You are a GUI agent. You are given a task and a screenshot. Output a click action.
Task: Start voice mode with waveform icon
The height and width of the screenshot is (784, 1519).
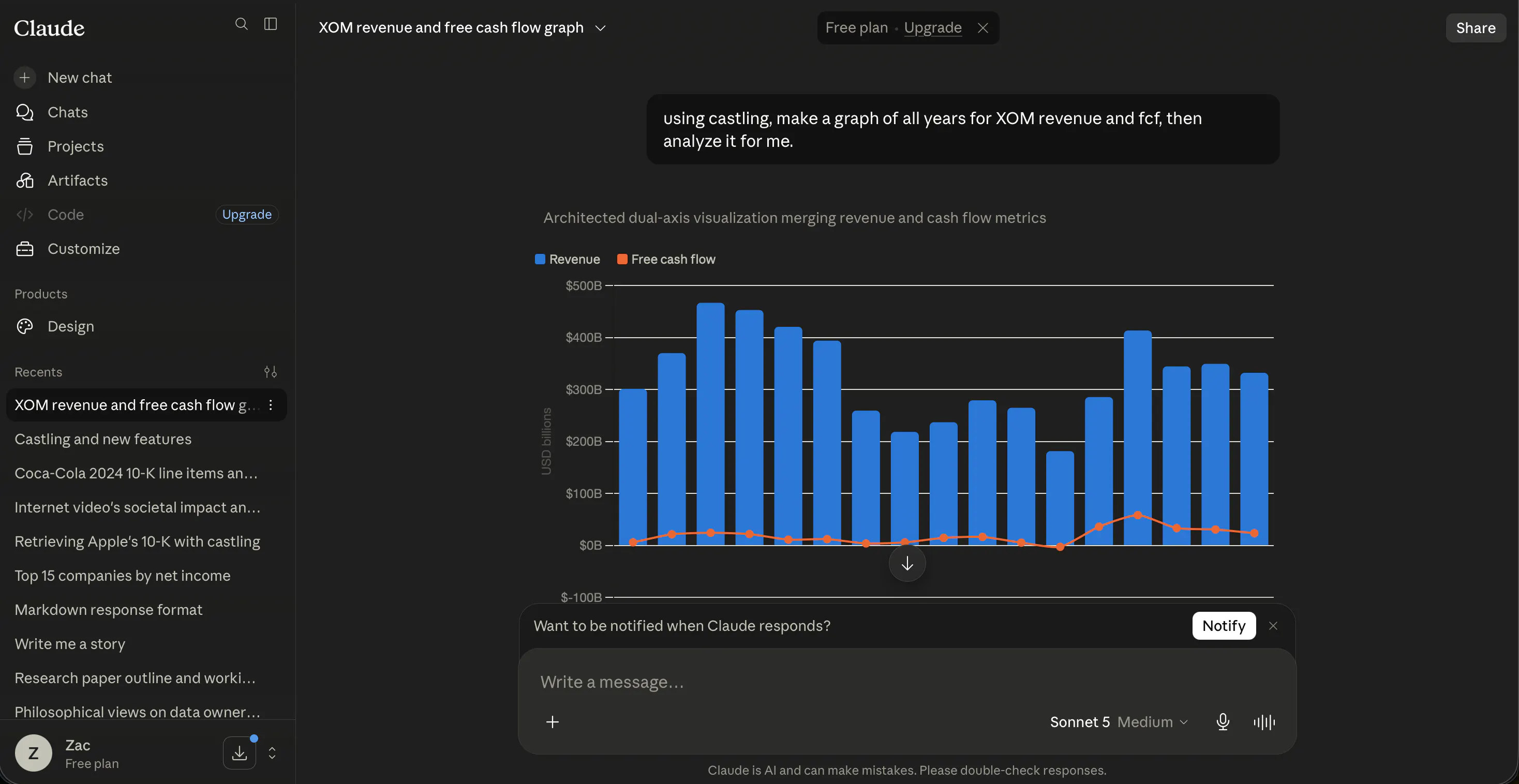click(1264, 722)
